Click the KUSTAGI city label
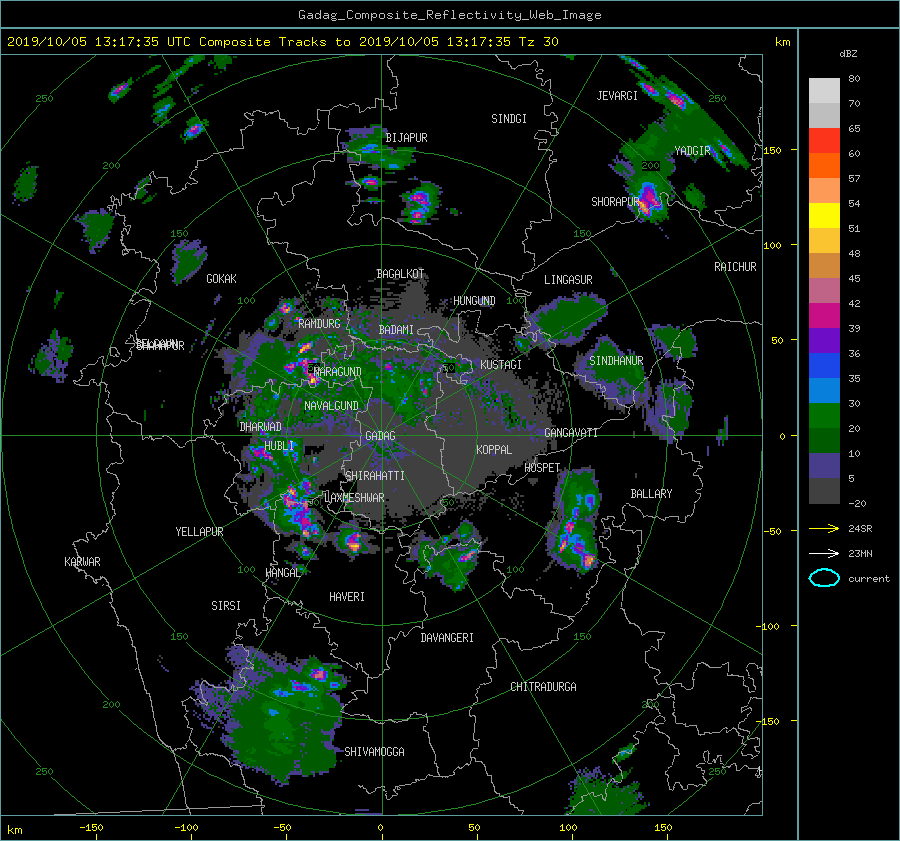 pyautogui.click(x=501, y=365)
